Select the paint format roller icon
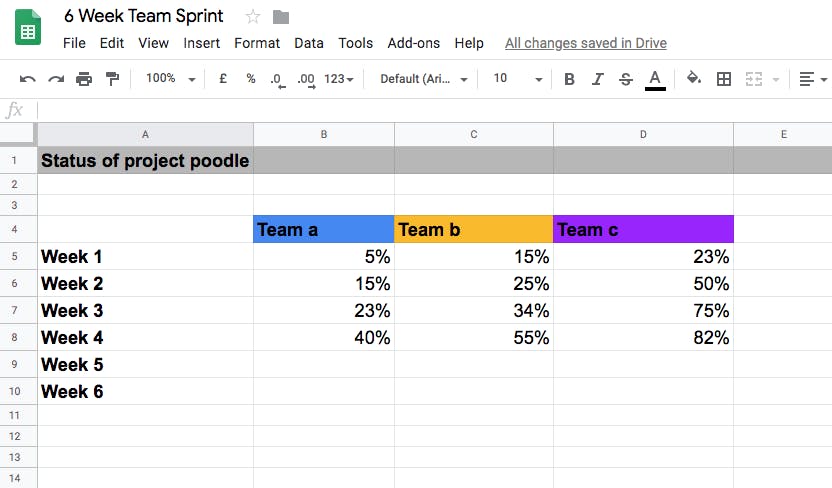The width and height of the screenshot is (832, 488). pos(112,79)
